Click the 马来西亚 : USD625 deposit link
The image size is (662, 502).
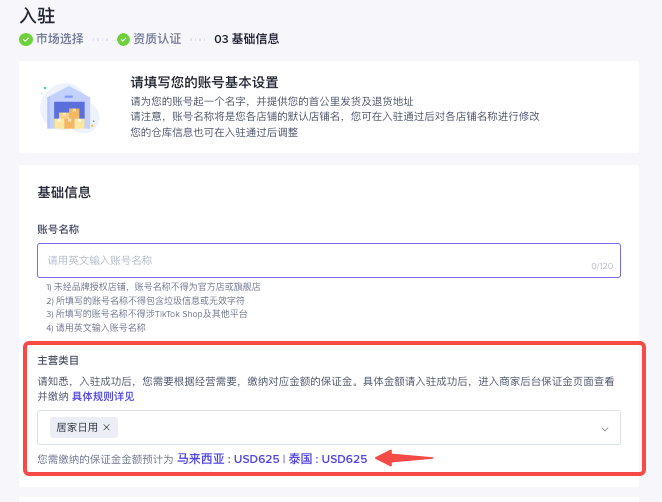pos(227,459)
